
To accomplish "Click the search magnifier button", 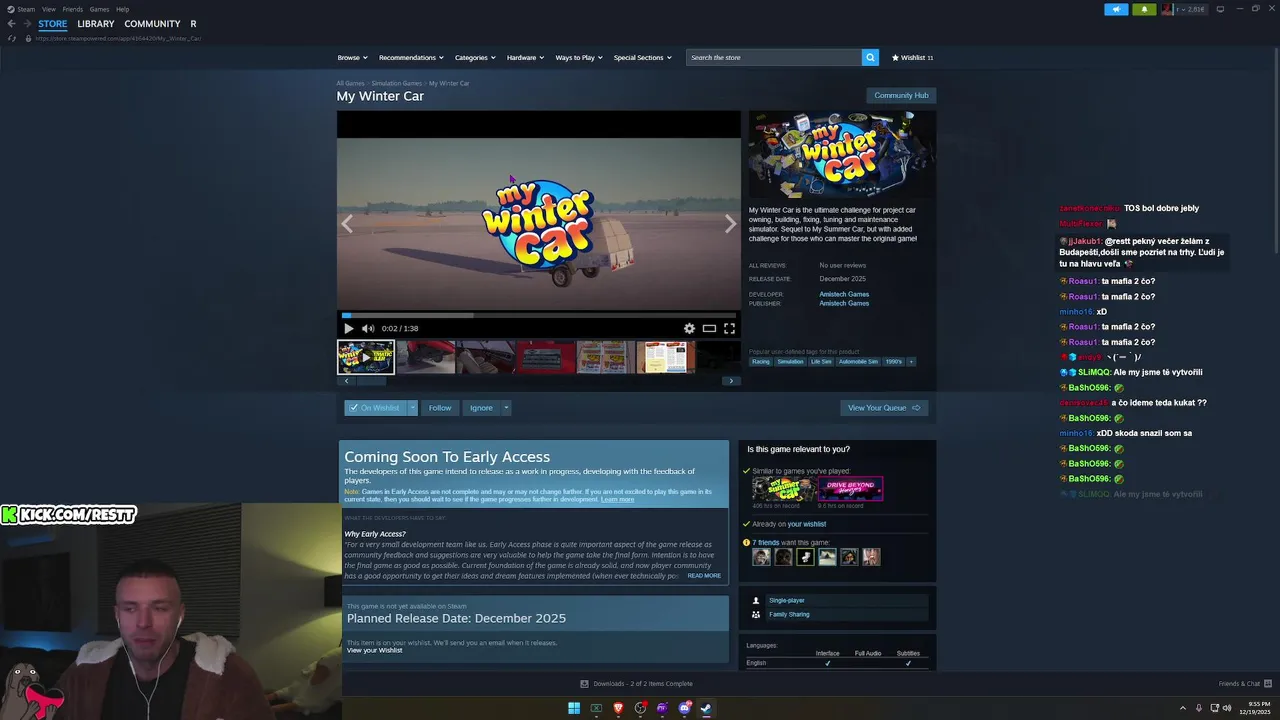I will tap(870, 58).
